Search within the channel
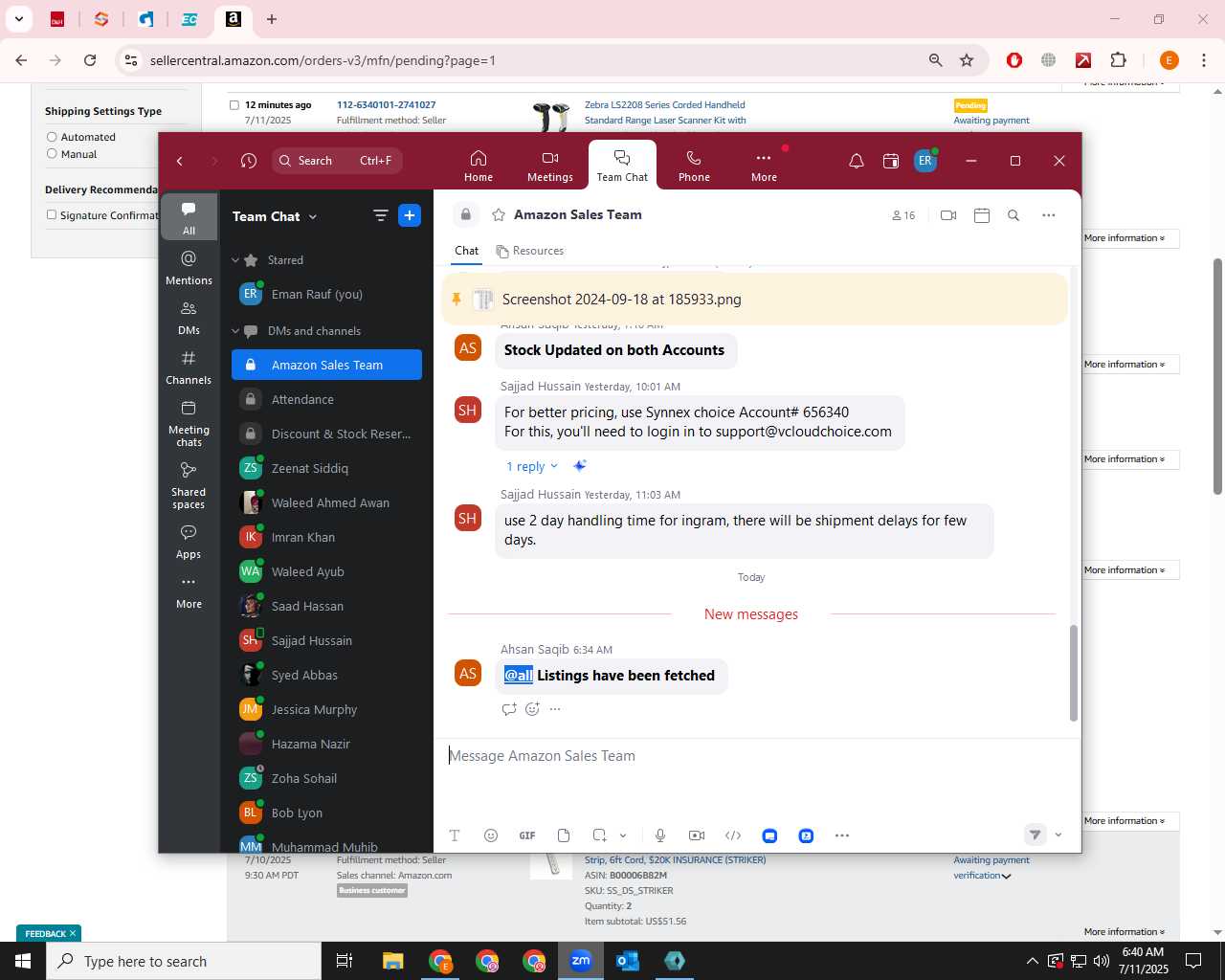Screen dimensions: 1225x980 click(x=1013, y=215)
